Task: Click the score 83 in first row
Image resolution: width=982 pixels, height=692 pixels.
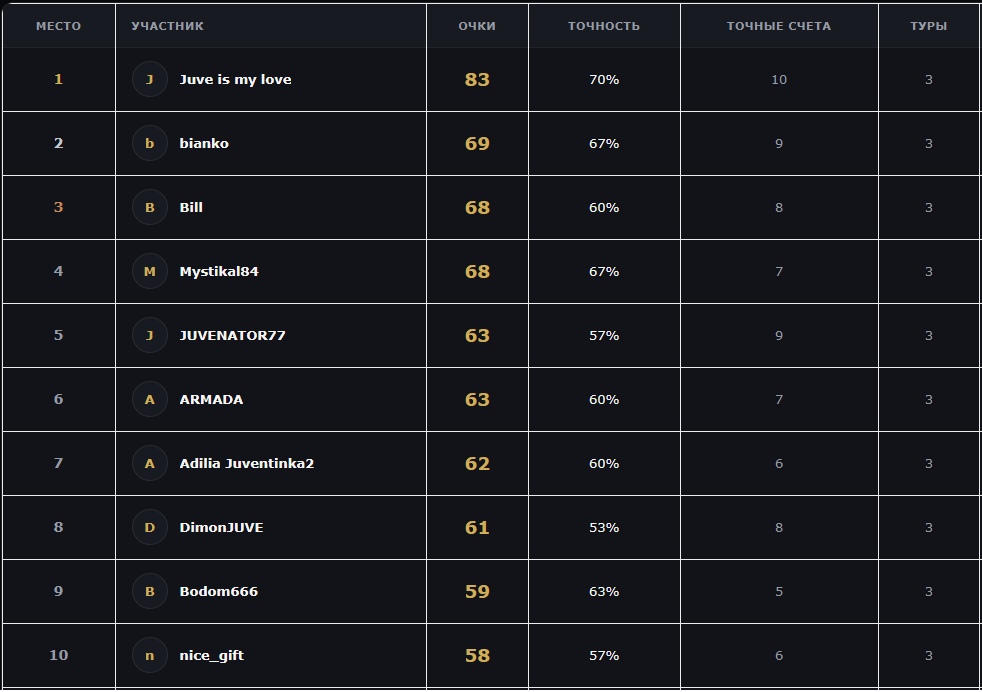Action: 477,80
